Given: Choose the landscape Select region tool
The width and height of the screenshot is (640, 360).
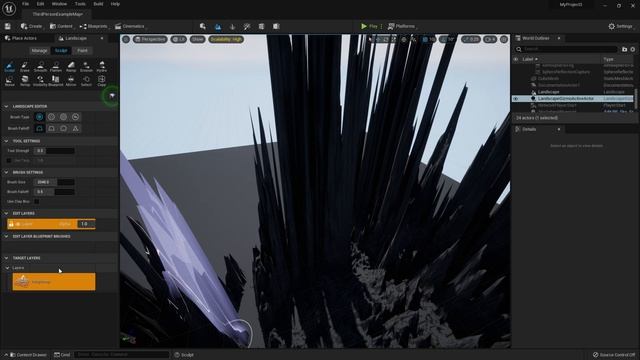Looking at the screenshot, I should tap(86, 80).
